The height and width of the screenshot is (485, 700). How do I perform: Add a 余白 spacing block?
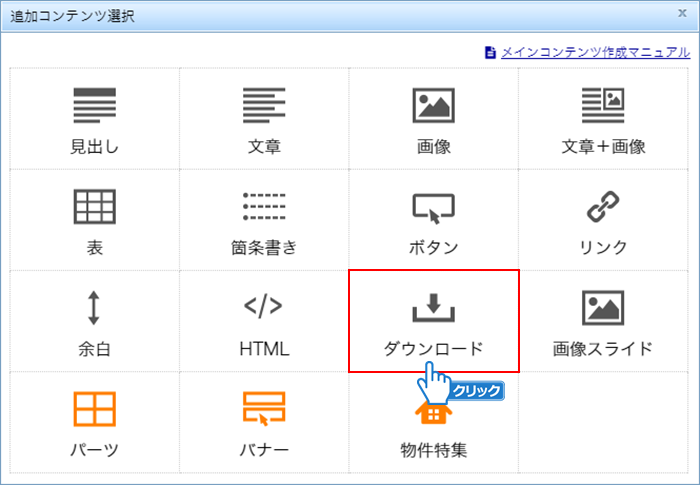pos(94,308)
